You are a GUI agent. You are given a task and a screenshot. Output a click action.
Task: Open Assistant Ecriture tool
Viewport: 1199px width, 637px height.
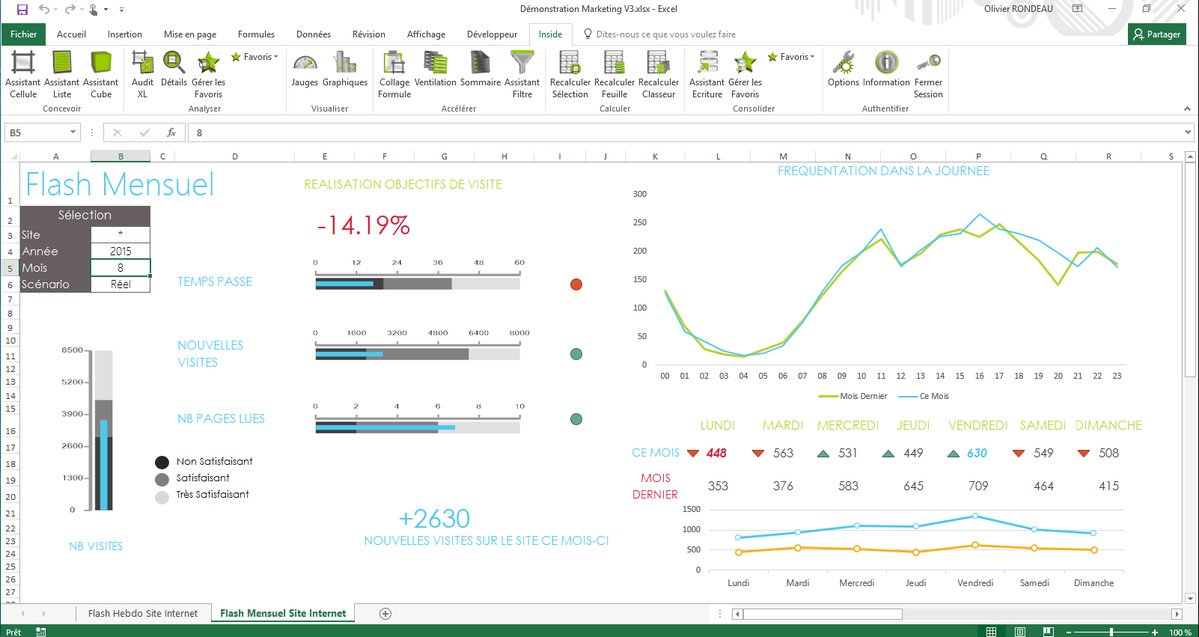[707, 74]
